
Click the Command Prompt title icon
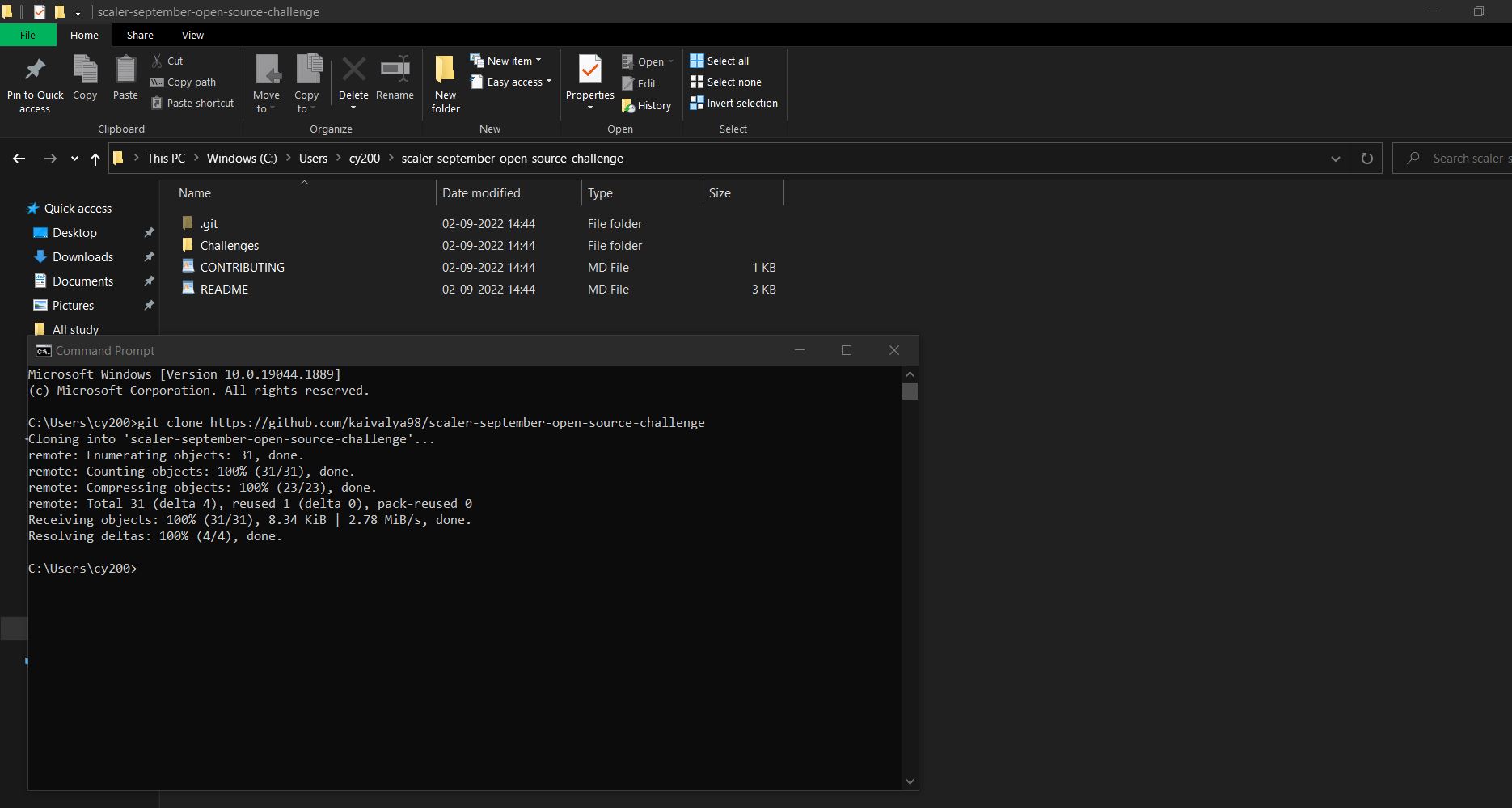click(43, 350)
